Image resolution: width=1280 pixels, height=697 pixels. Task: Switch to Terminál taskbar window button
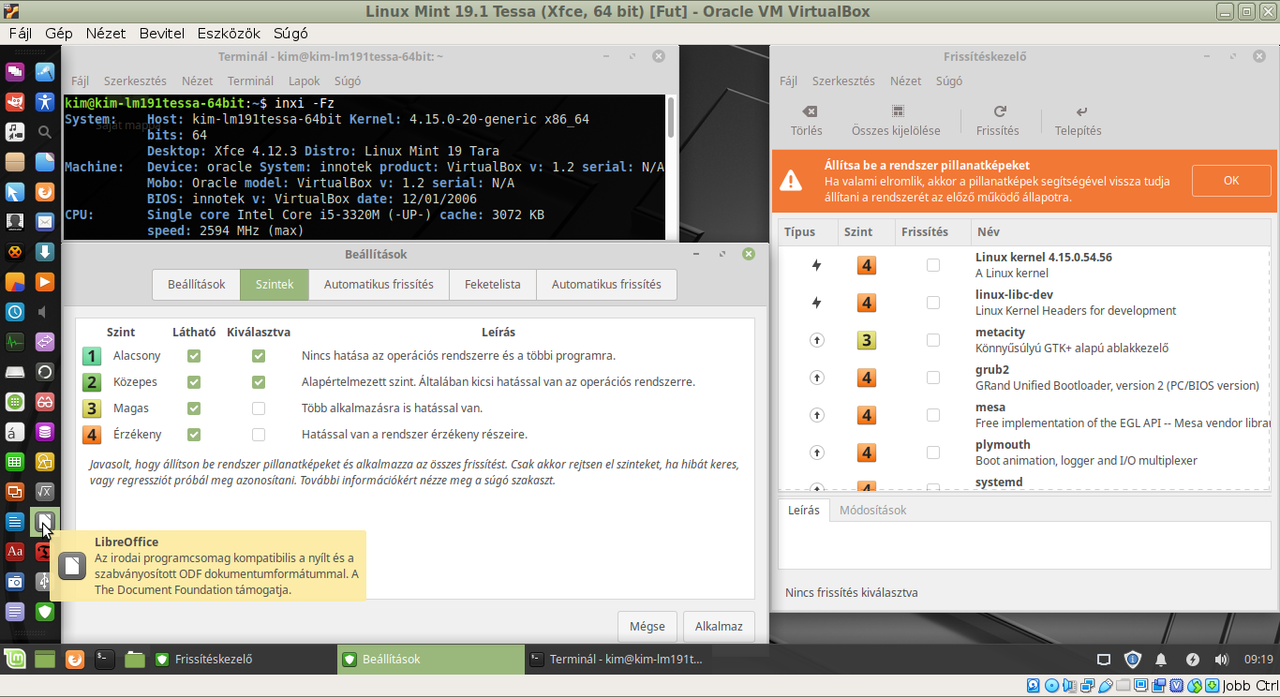[x=616, y=659]
